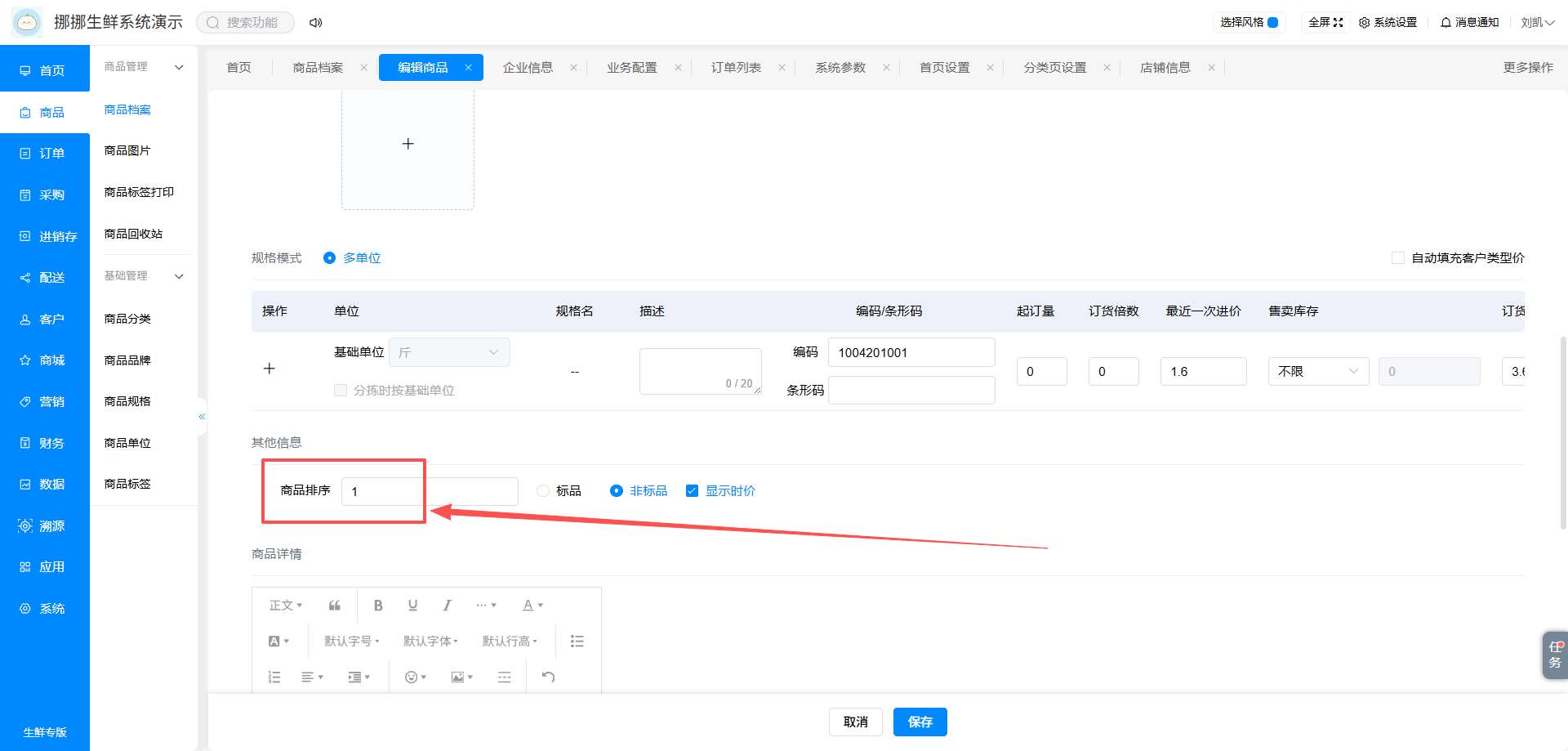Apply underline formatting in the editor
The width and height of the screenshot is (1568, 751).
412,606
